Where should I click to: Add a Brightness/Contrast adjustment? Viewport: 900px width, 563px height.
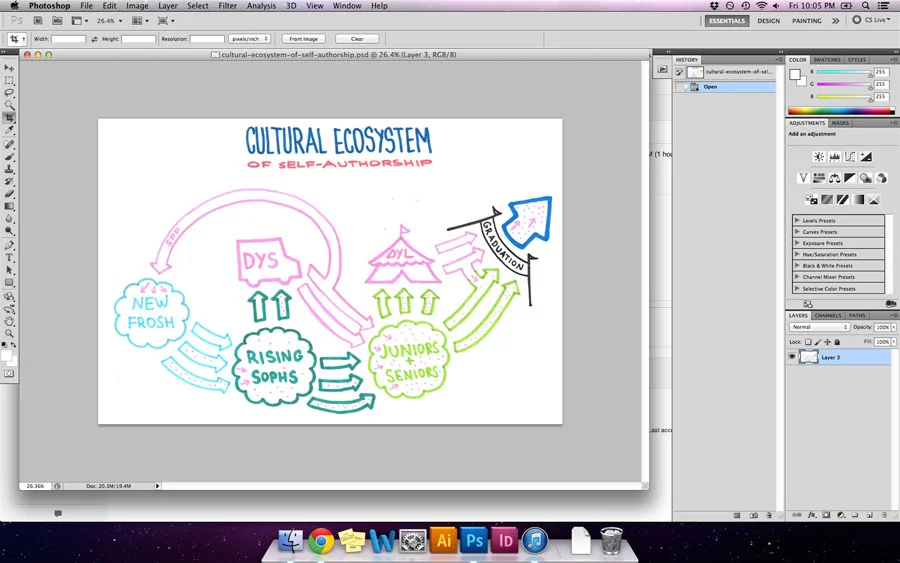point(819,157)
